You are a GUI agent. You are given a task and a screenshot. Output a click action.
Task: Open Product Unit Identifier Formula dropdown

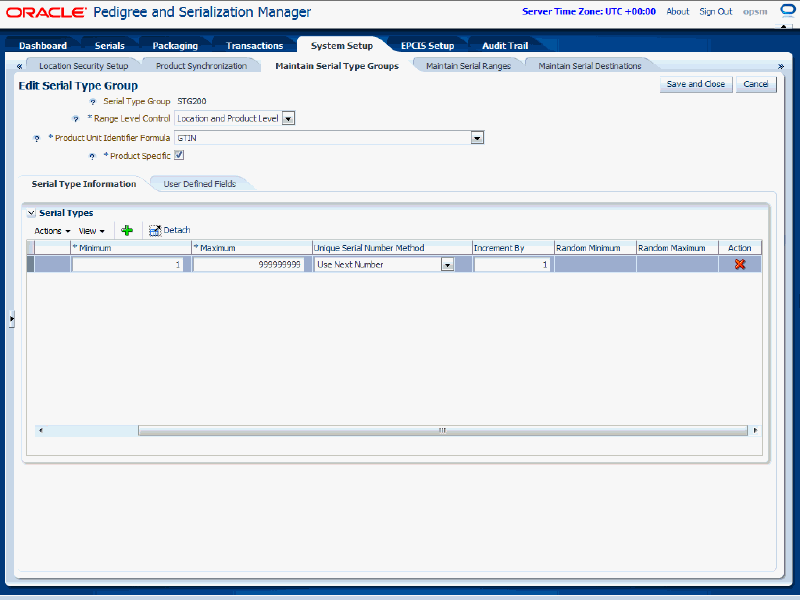[477, 138]
